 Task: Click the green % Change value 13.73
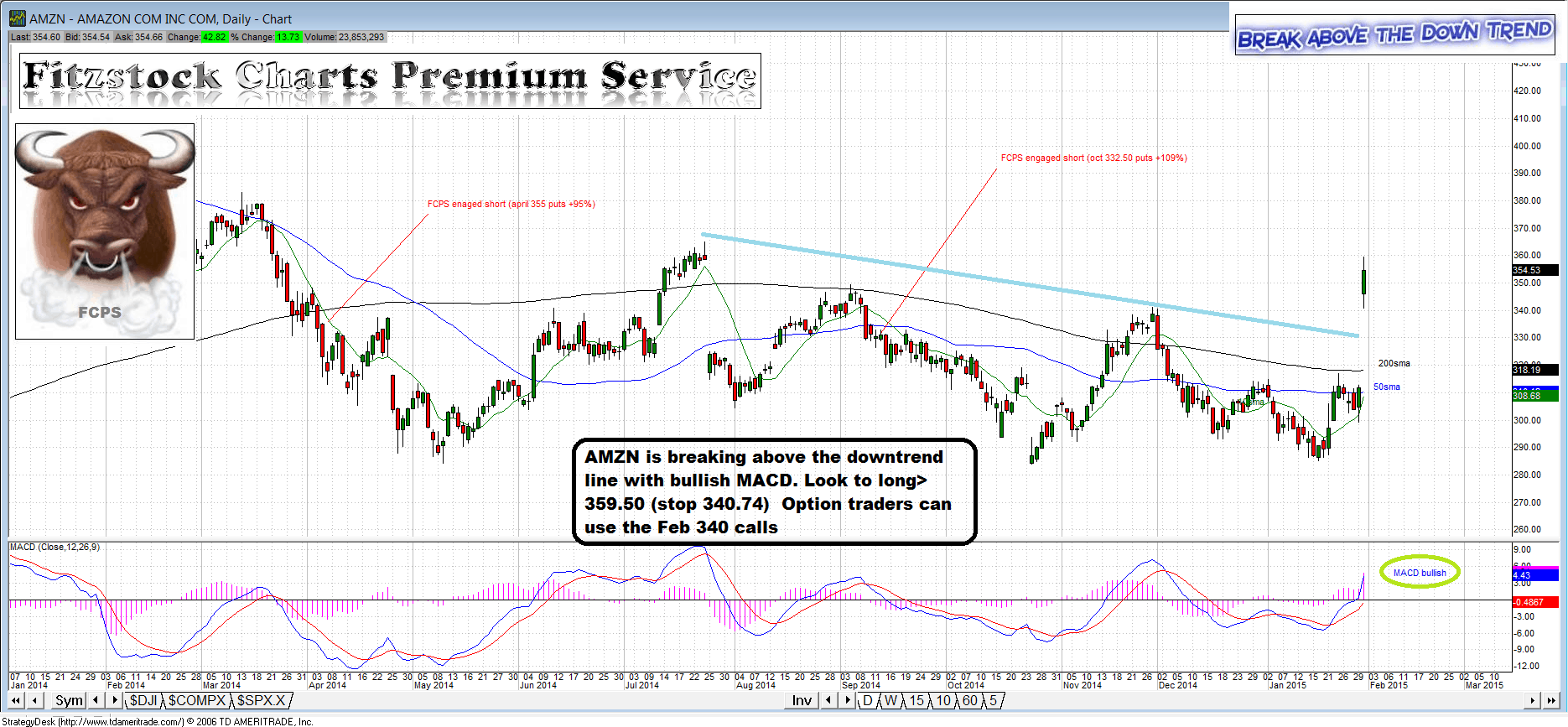coord(288,37)
